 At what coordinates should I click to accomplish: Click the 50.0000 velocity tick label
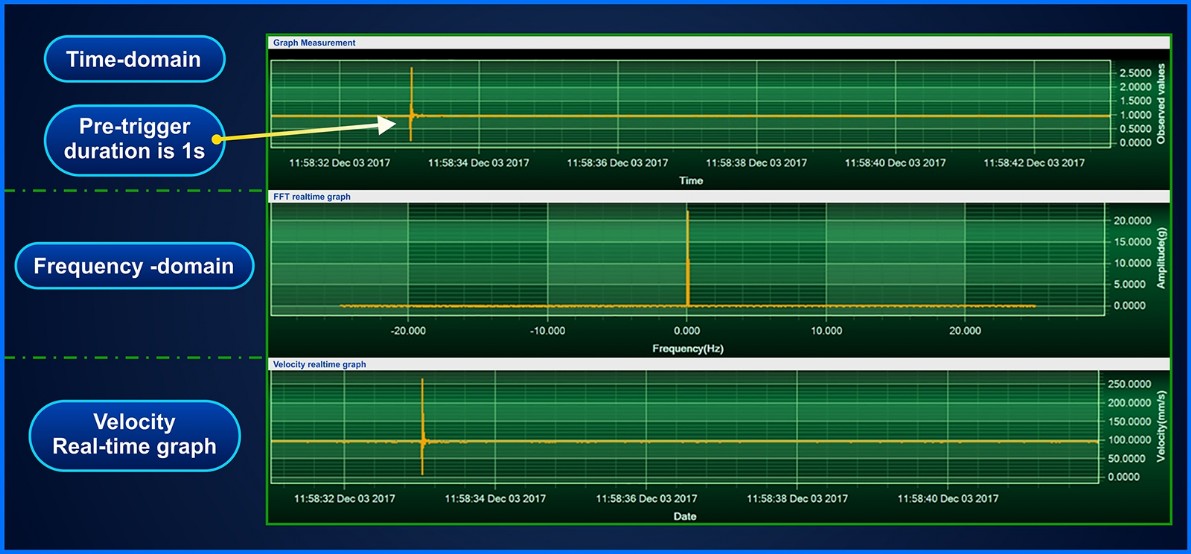(x=1128, y=459)
